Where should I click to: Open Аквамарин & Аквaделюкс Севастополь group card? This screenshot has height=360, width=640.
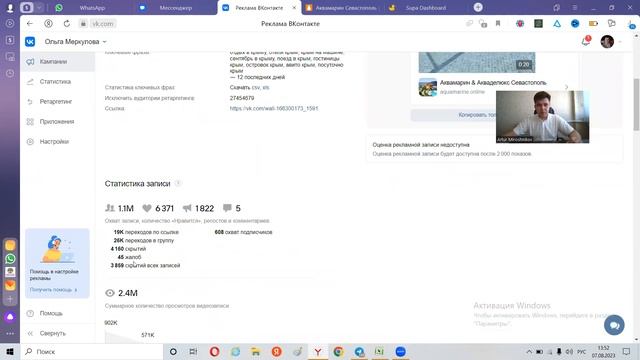493,82
